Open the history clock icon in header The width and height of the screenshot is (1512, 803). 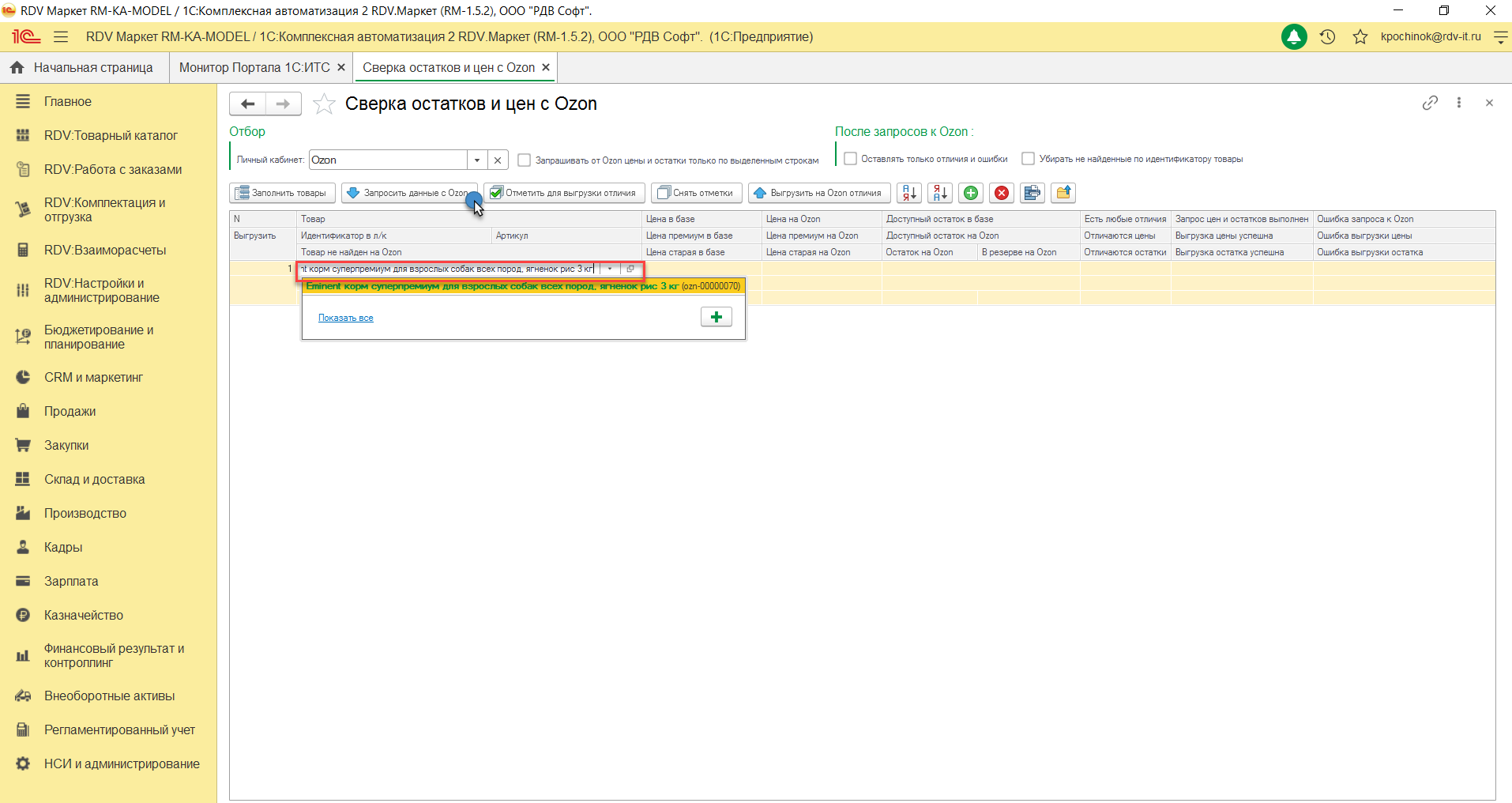[x=1327, y=37]
